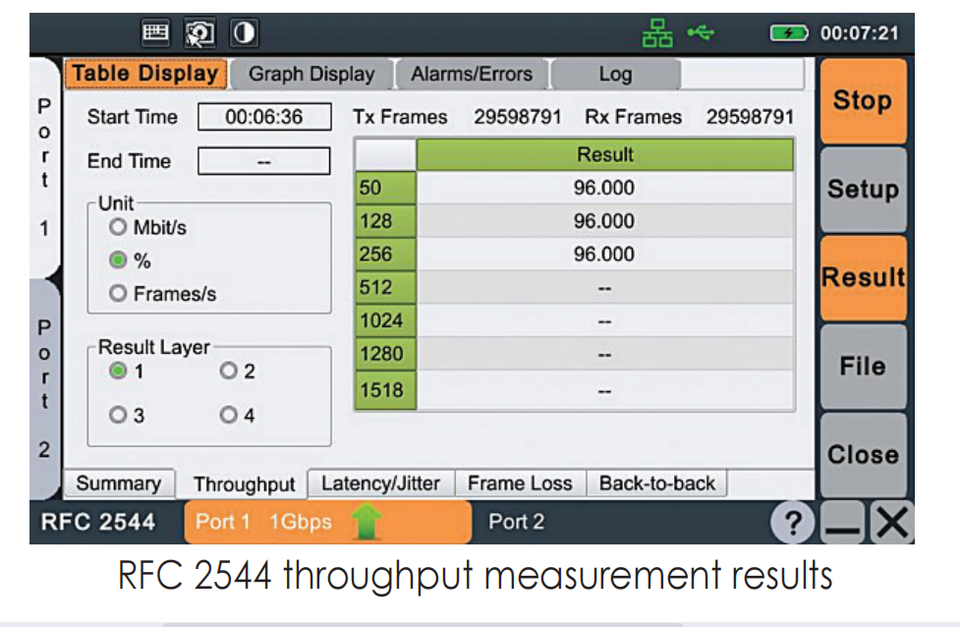Tap the green link-up arrow on Port 1
The image size is (960, 627).
(x=367, y=522)
